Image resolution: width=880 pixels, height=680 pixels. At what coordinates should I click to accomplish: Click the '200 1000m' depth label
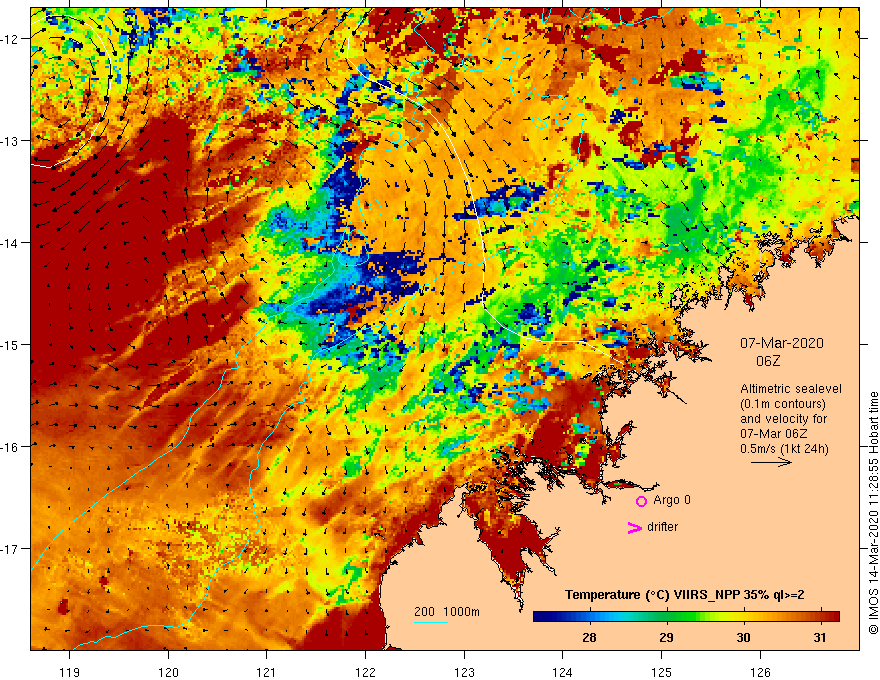pos(447,612)
